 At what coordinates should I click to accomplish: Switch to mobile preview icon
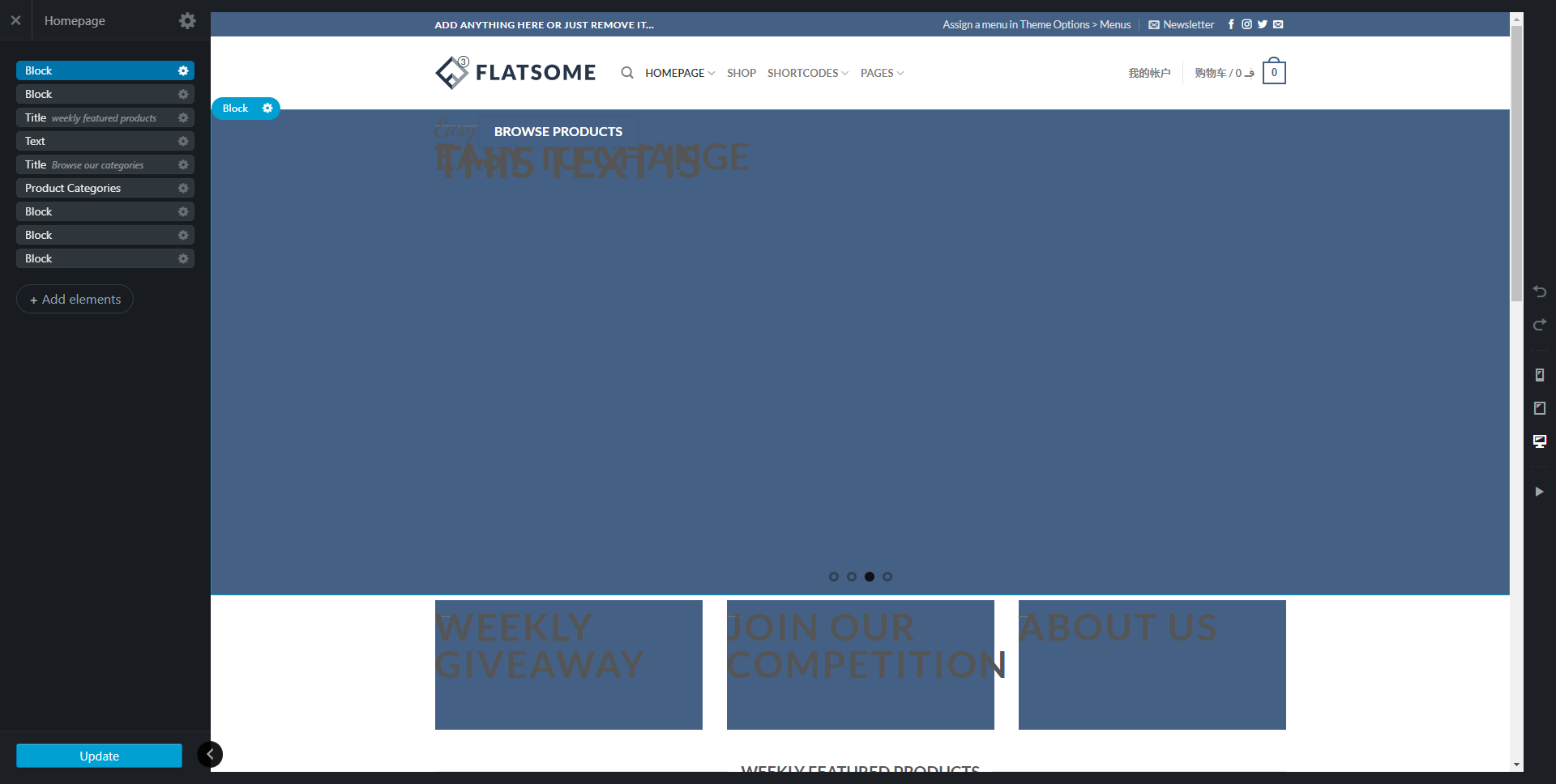(x=1540, y=375)
